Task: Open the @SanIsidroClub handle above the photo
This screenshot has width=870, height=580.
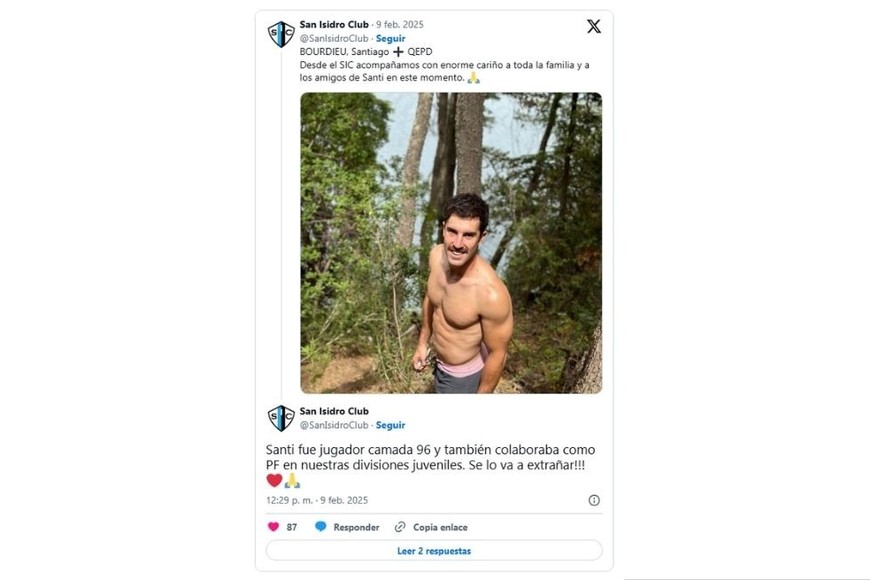Action: (x=334, y=38)
